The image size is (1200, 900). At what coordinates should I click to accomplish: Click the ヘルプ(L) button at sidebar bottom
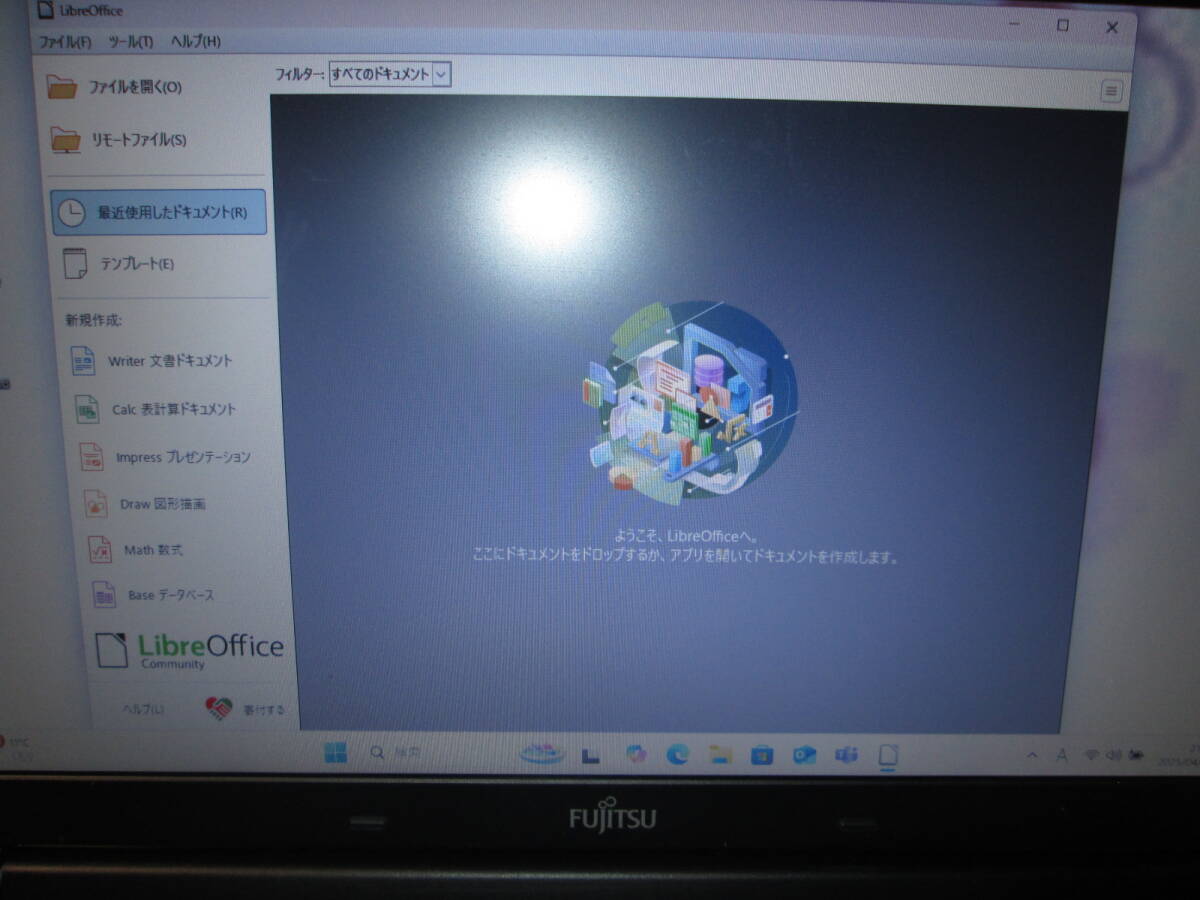[142, 709]
